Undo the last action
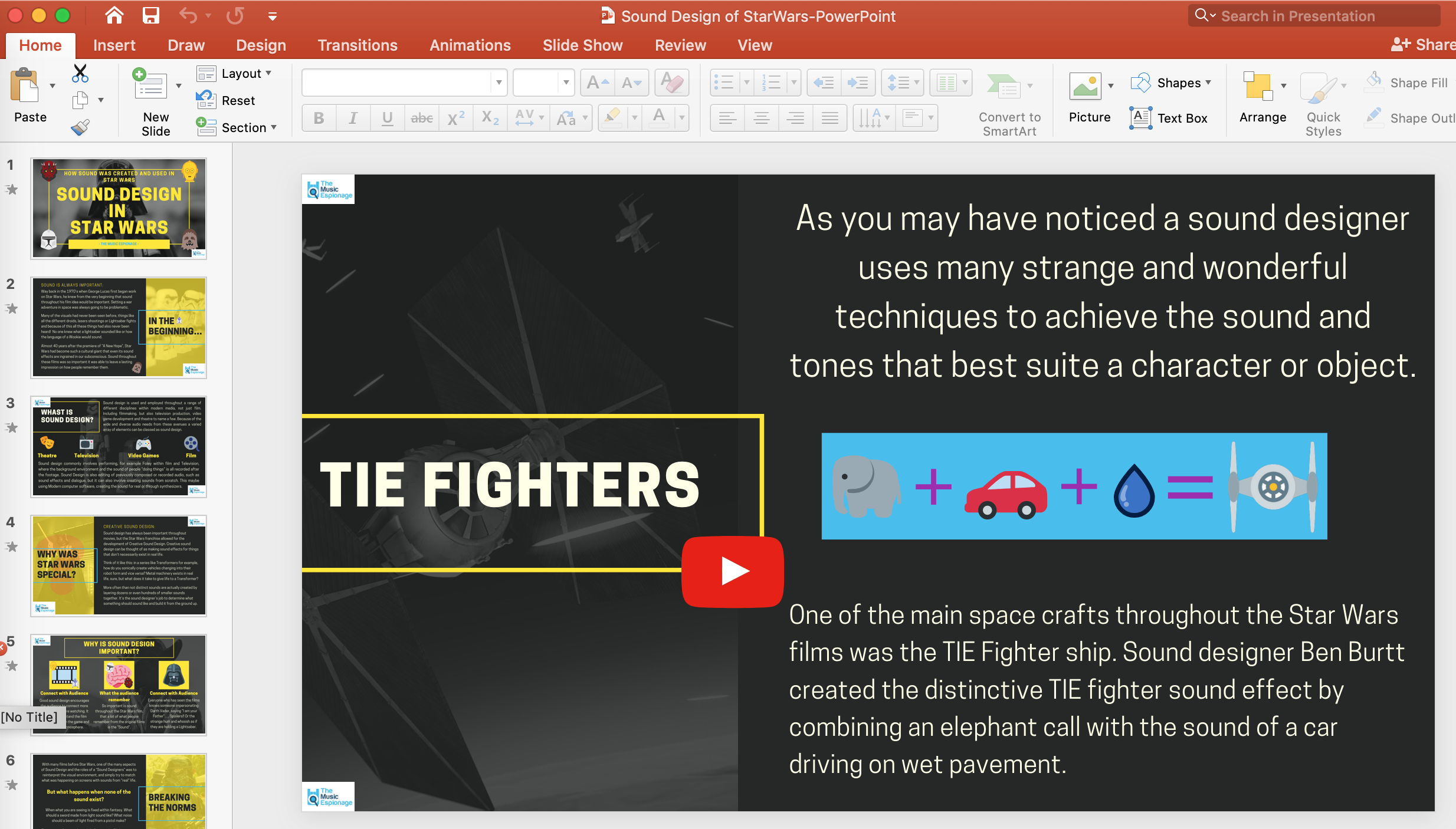1456x829 pixels. point(188,15)
